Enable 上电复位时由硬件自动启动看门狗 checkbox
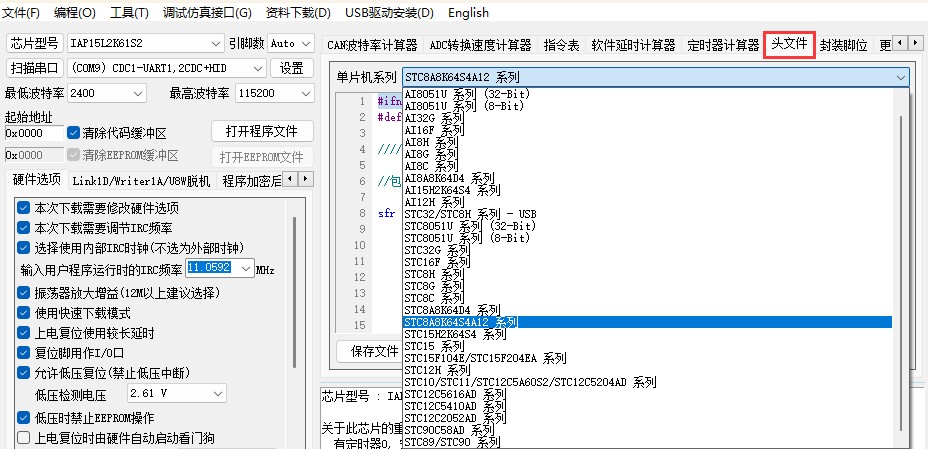Image resolution: width=928 pixels, height=449 pixels. click(23, 438)
